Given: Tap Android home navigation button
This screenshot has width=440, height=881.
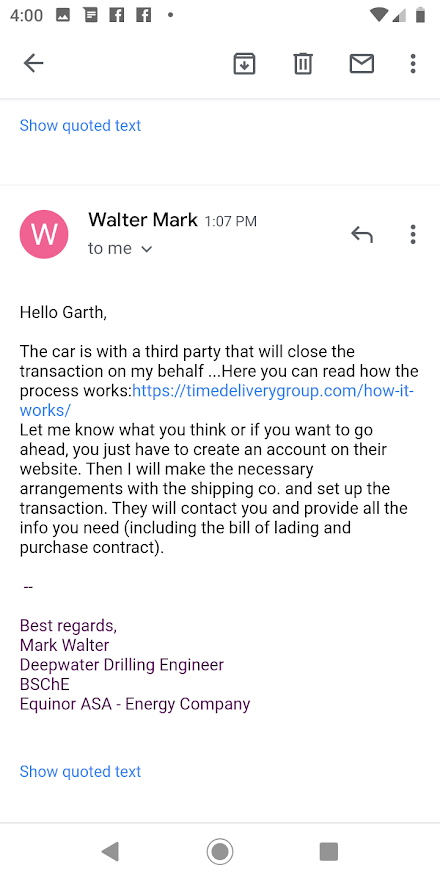Looking at the screenshot, I should tap(220, 852).
